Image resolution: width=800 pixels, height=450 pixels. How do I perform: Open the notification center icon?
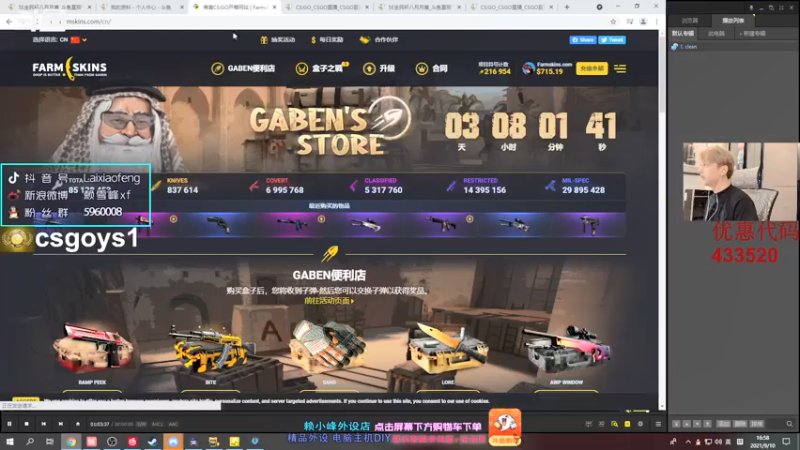(786, 441)
